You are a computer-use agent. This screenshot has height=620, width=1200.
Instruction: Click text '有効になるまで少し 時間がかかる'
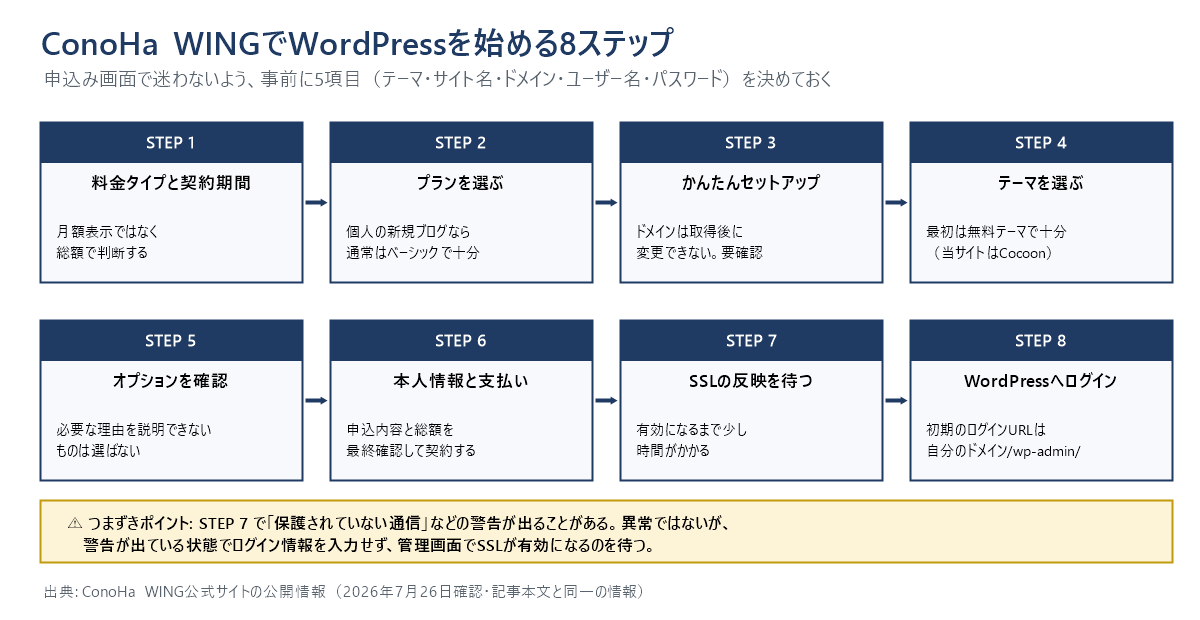pos(692,440)
